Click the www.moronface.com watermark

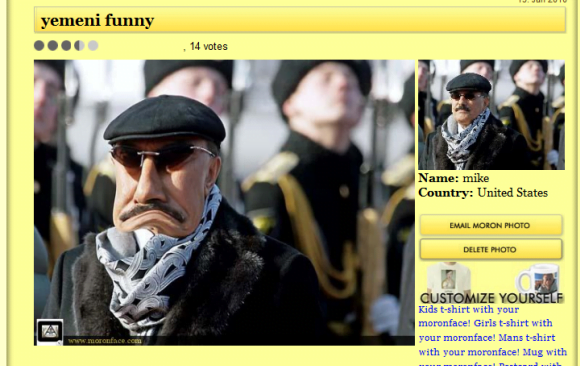tap(105, 340)
